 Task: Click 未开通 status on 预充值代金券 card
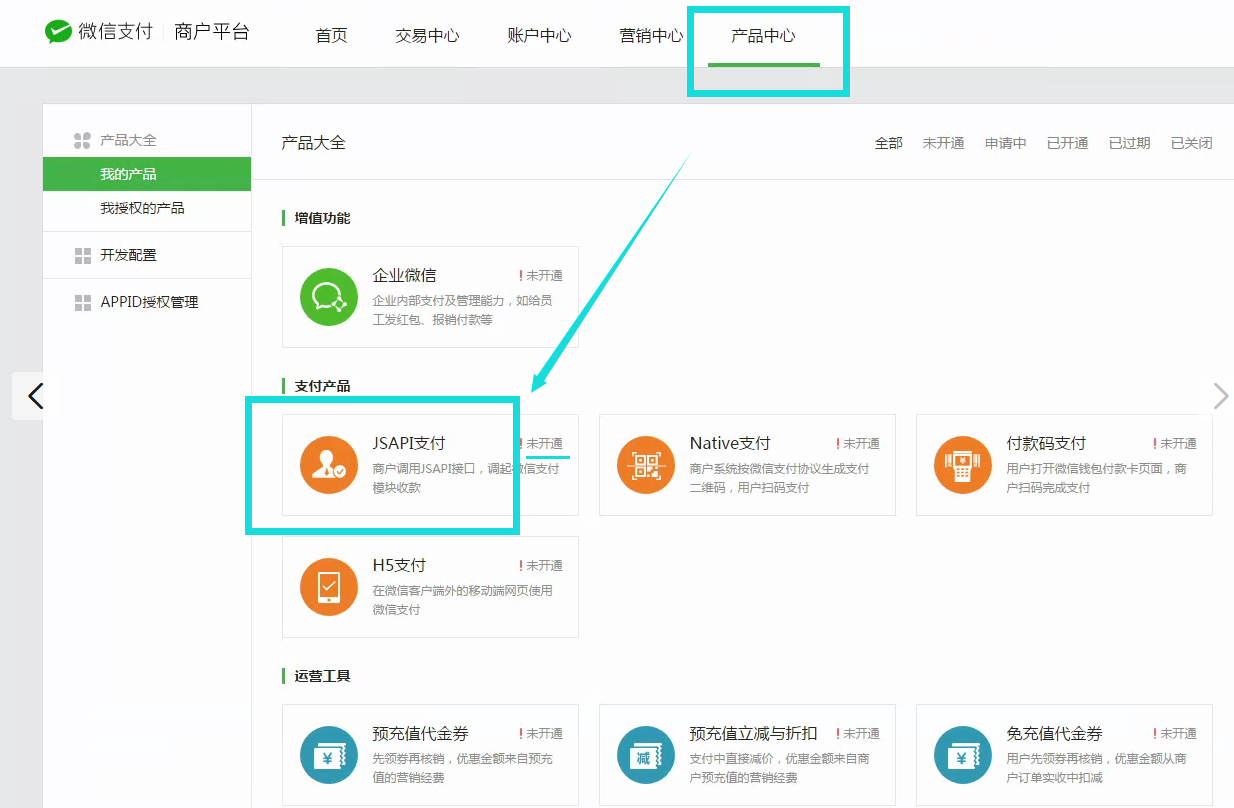tap(541, 734)
